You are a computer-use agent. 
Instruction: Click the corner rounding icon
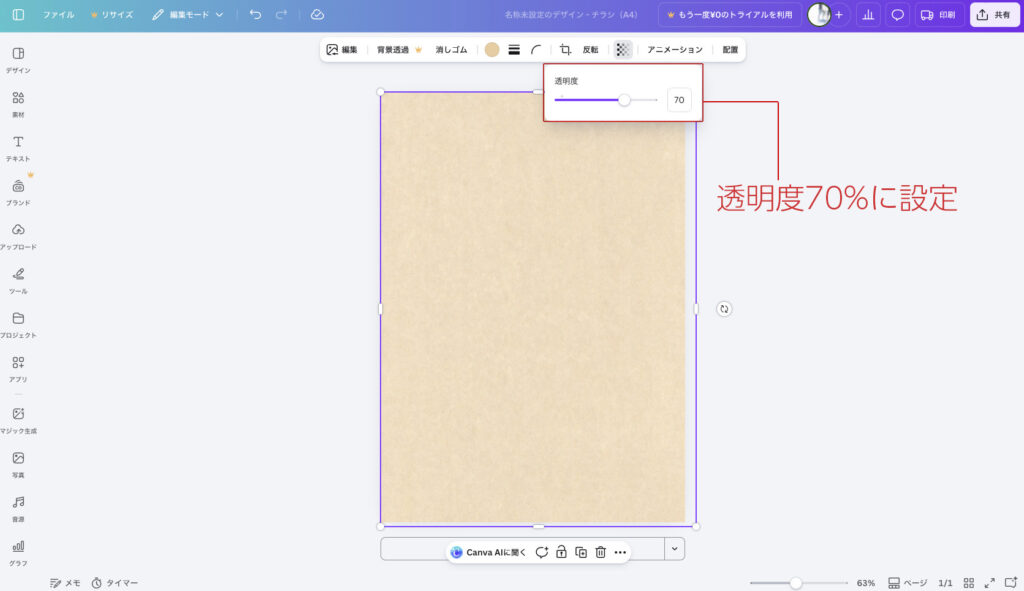coord(537,49)
